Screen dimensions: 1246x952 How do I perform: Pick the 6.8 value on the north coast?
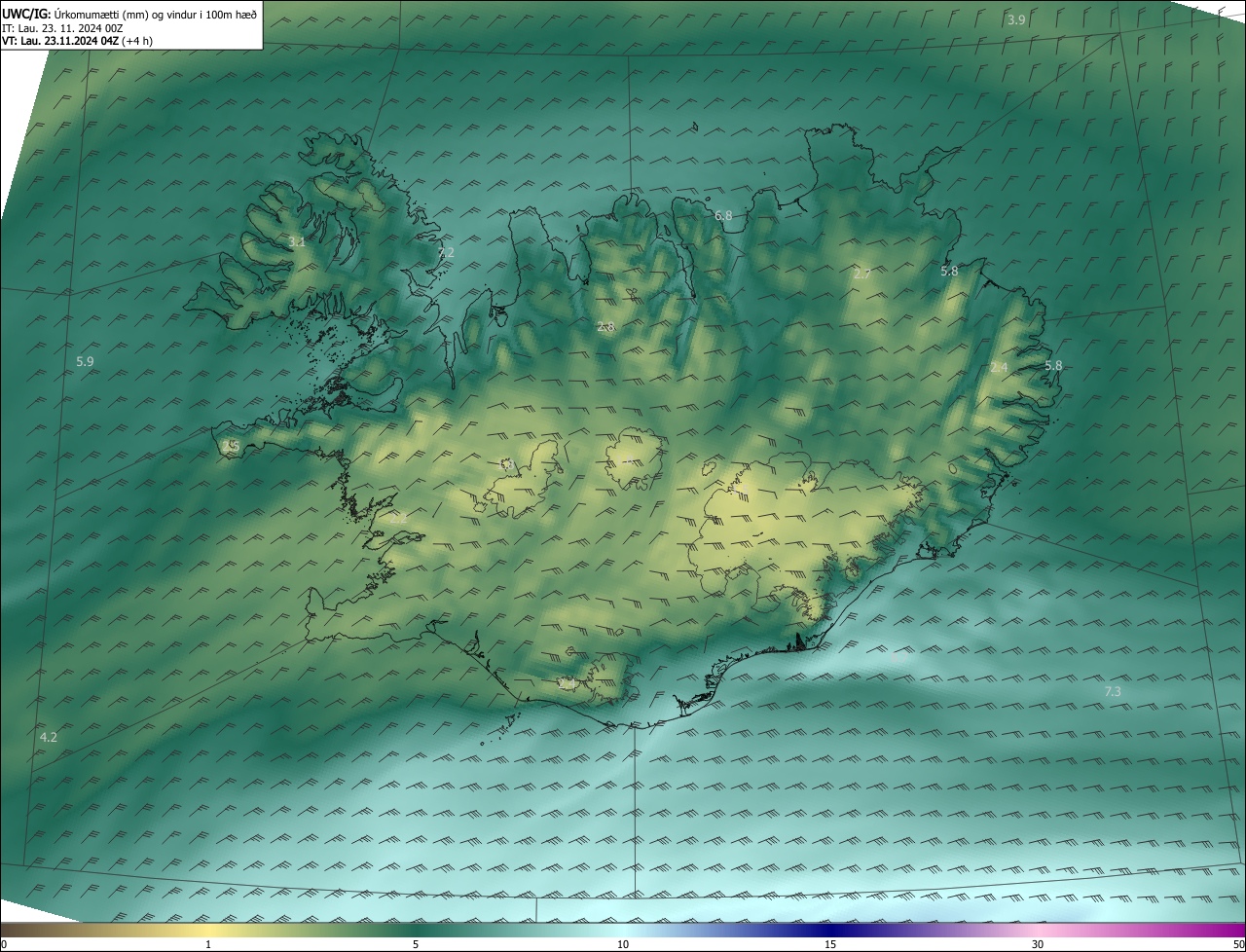(723, 215)
